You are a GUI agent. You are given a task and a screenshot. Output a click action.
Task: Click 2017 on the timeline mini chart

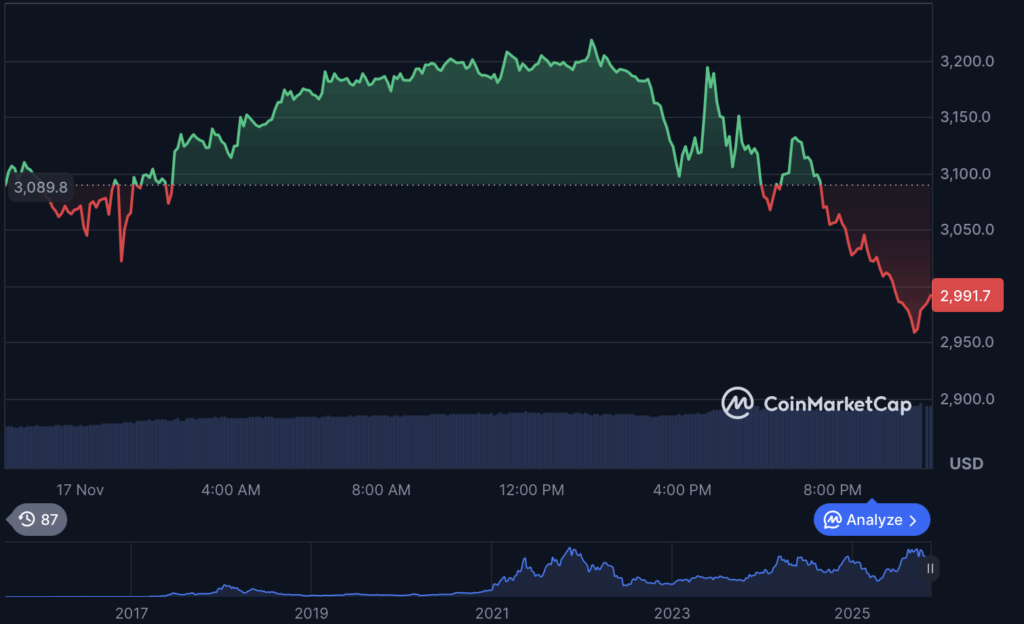[131, 613]
